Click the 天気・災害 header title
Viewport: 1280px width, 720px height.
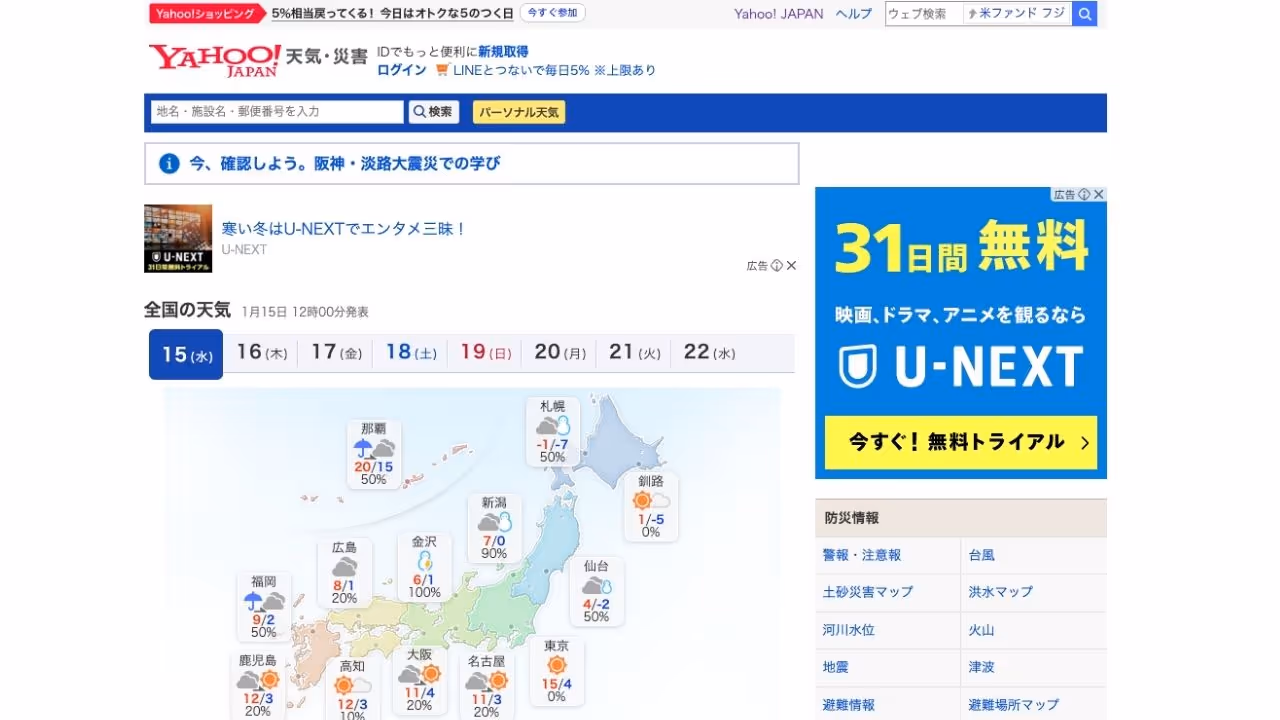coord(327,57)
